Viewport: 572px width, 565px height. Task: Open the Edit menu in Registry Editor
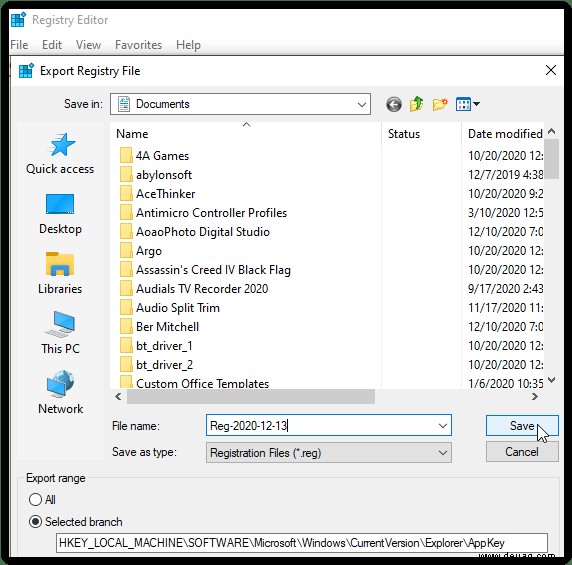(x=52, y=45)
